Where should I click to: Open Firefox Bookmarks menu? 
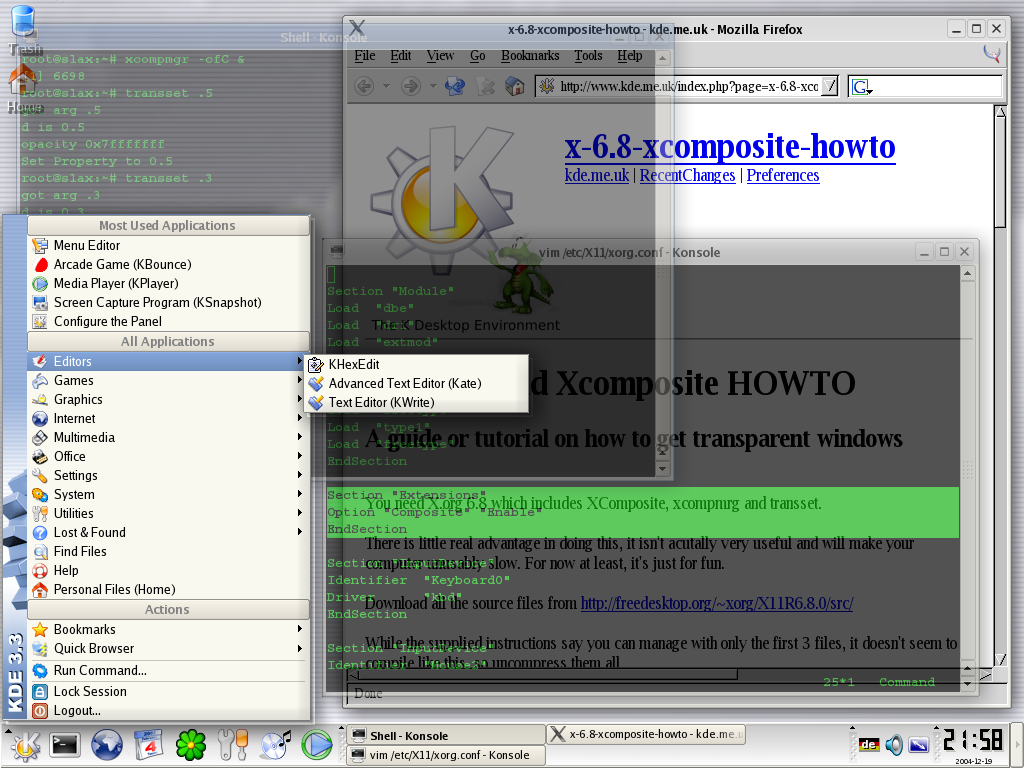(530, 56)
